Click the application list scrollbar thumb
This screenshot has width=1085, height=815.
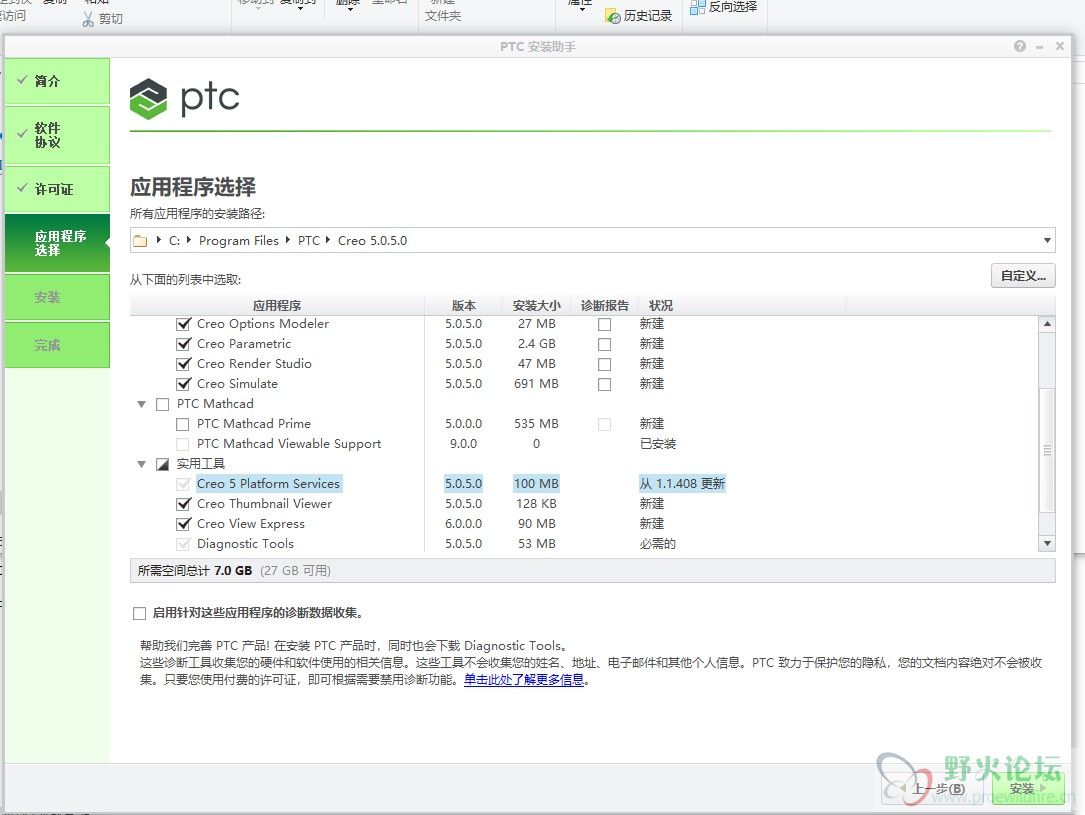coord(1048,450)
